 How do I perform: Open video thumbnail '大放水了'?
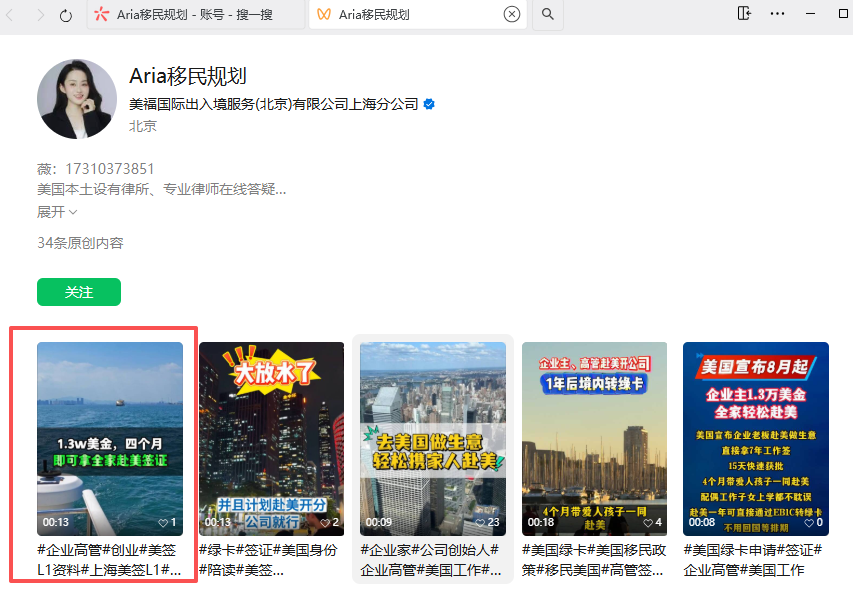tap(271, 439)
